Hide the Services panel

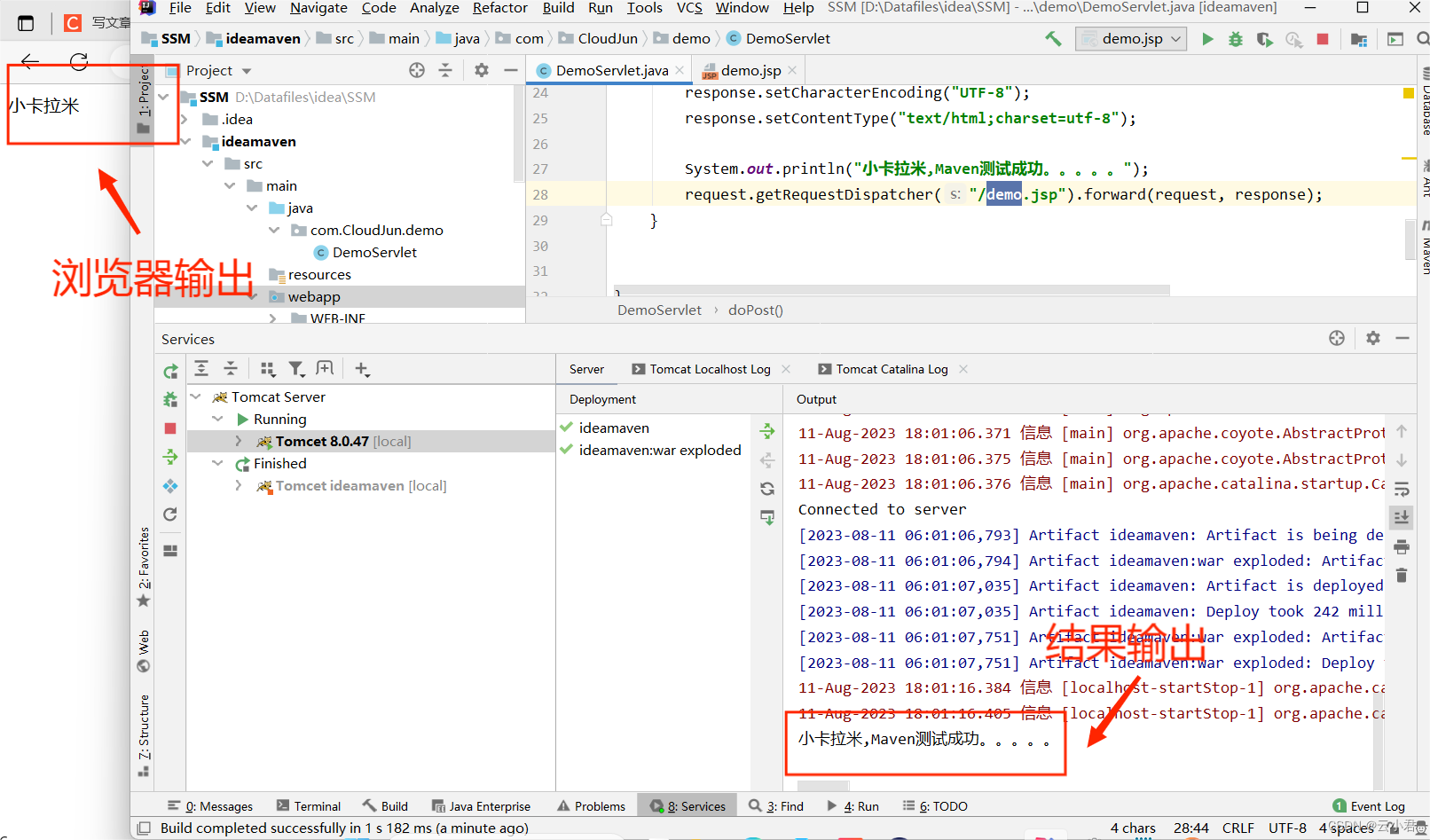1402,338
